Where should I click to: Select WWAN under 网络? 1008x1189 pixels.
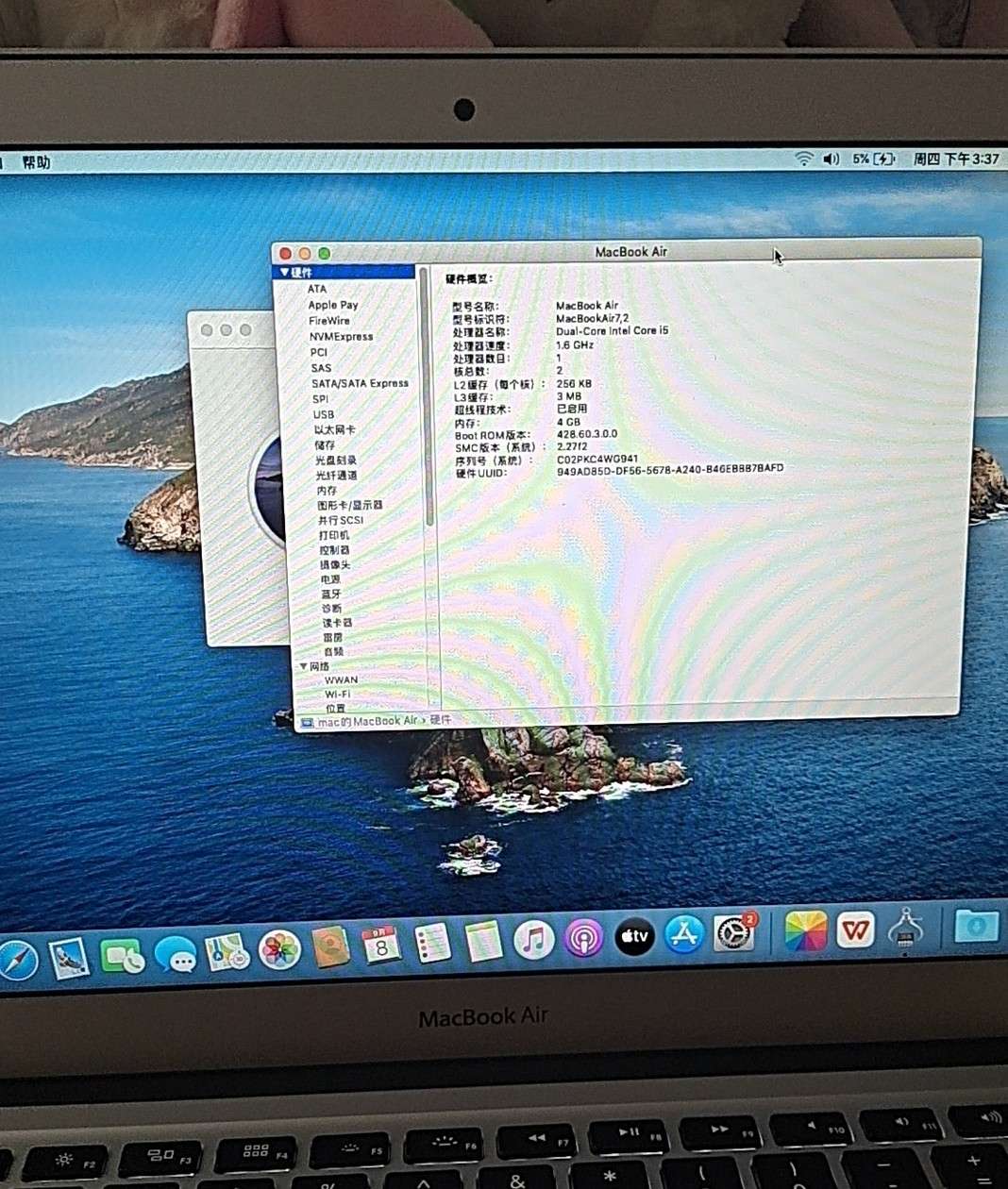pyautogui.click(x=342, y=680)
